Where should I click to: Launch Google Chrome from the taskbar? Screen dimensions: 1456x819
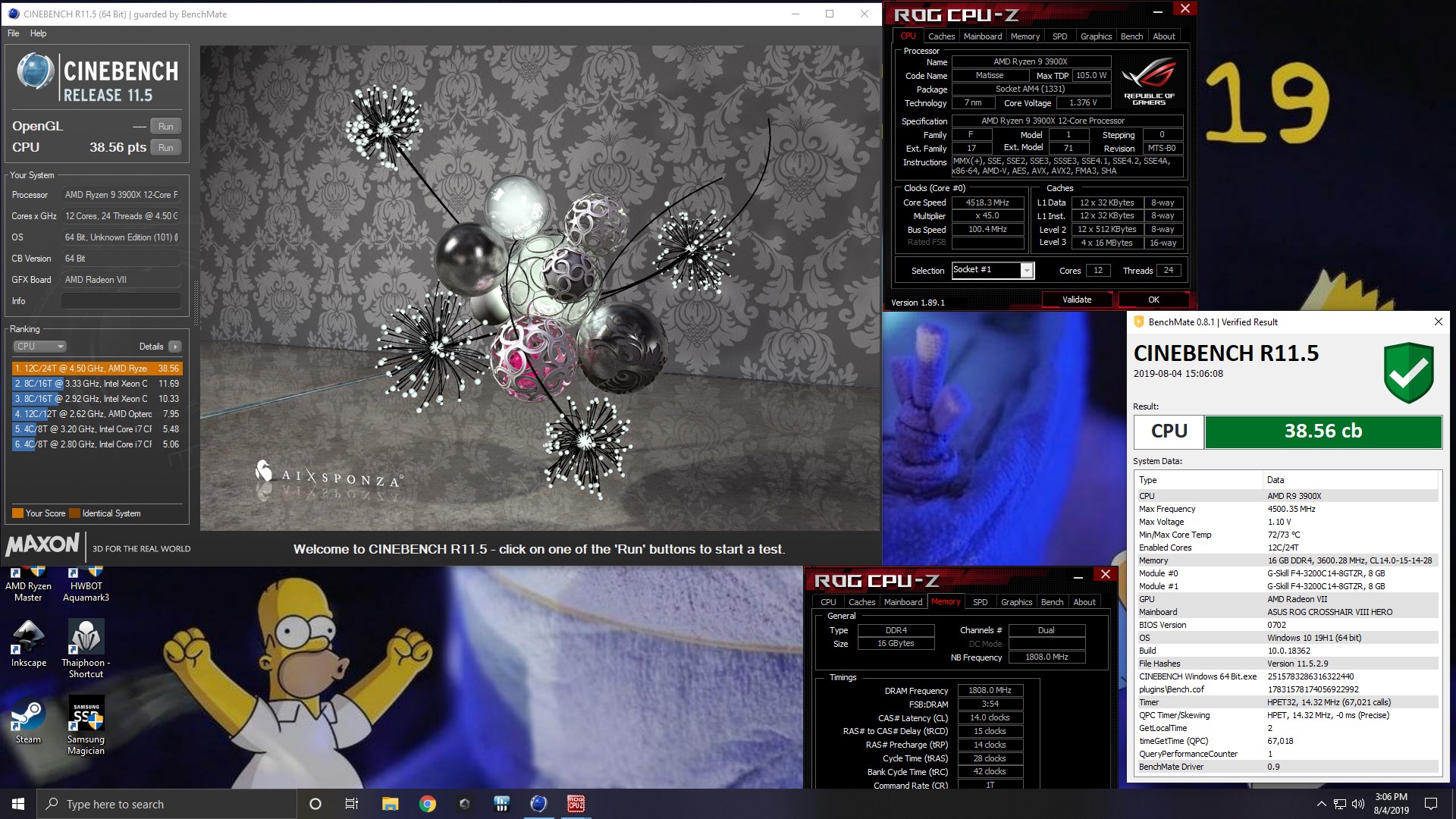tap(427, 804)
